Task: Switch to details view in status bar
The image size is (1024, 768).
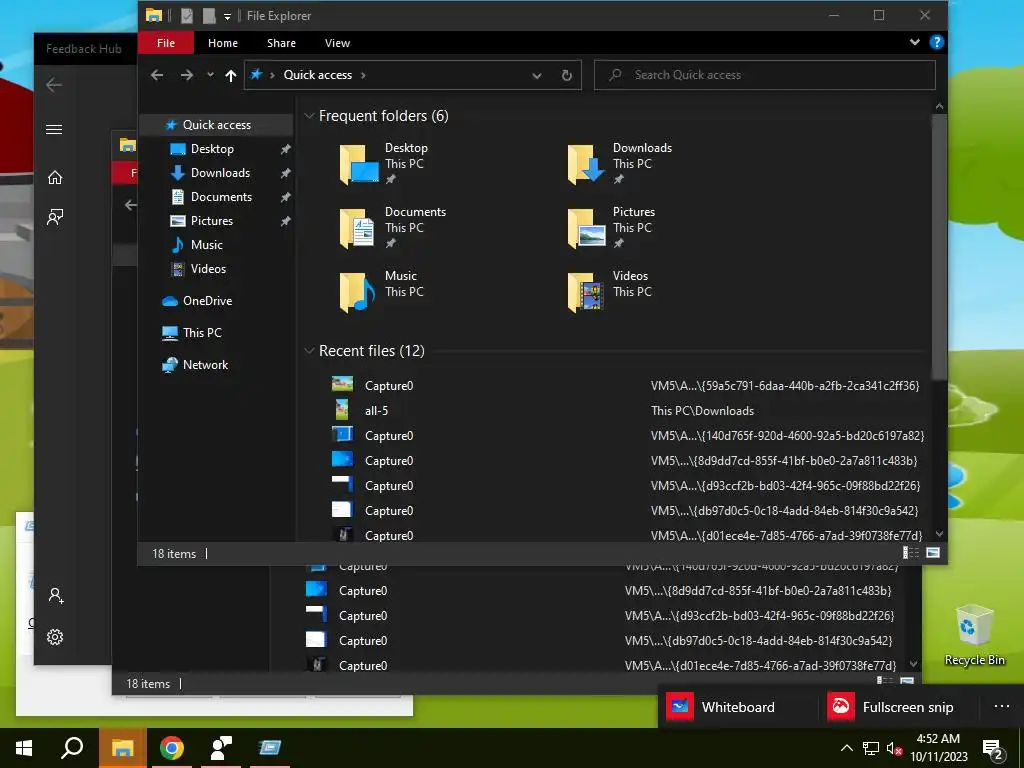Action: pyautogui.click(x=910, y=553)
